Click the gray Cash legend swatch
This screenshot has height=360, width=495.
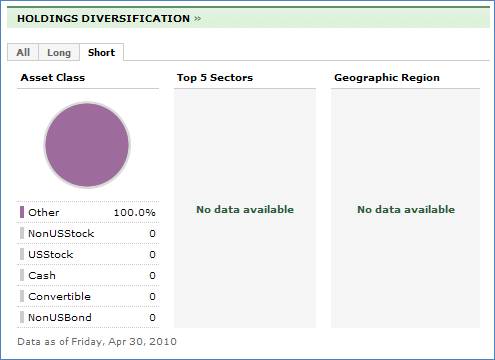click(22, 275)
